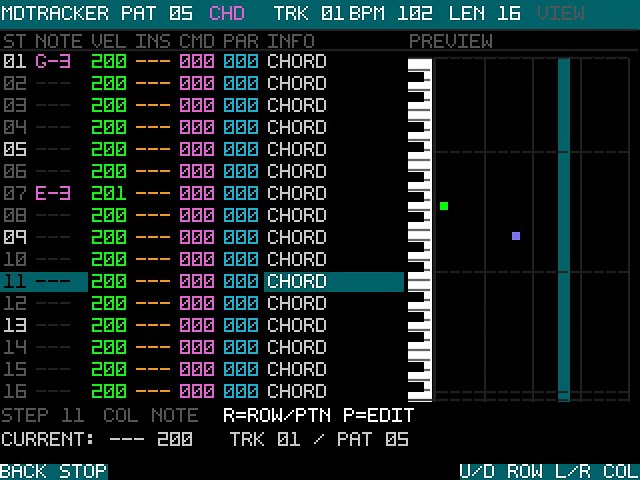Select TRK 01 track field in header
The width and height of the screenshot is (640, 480).
point(309,13)
